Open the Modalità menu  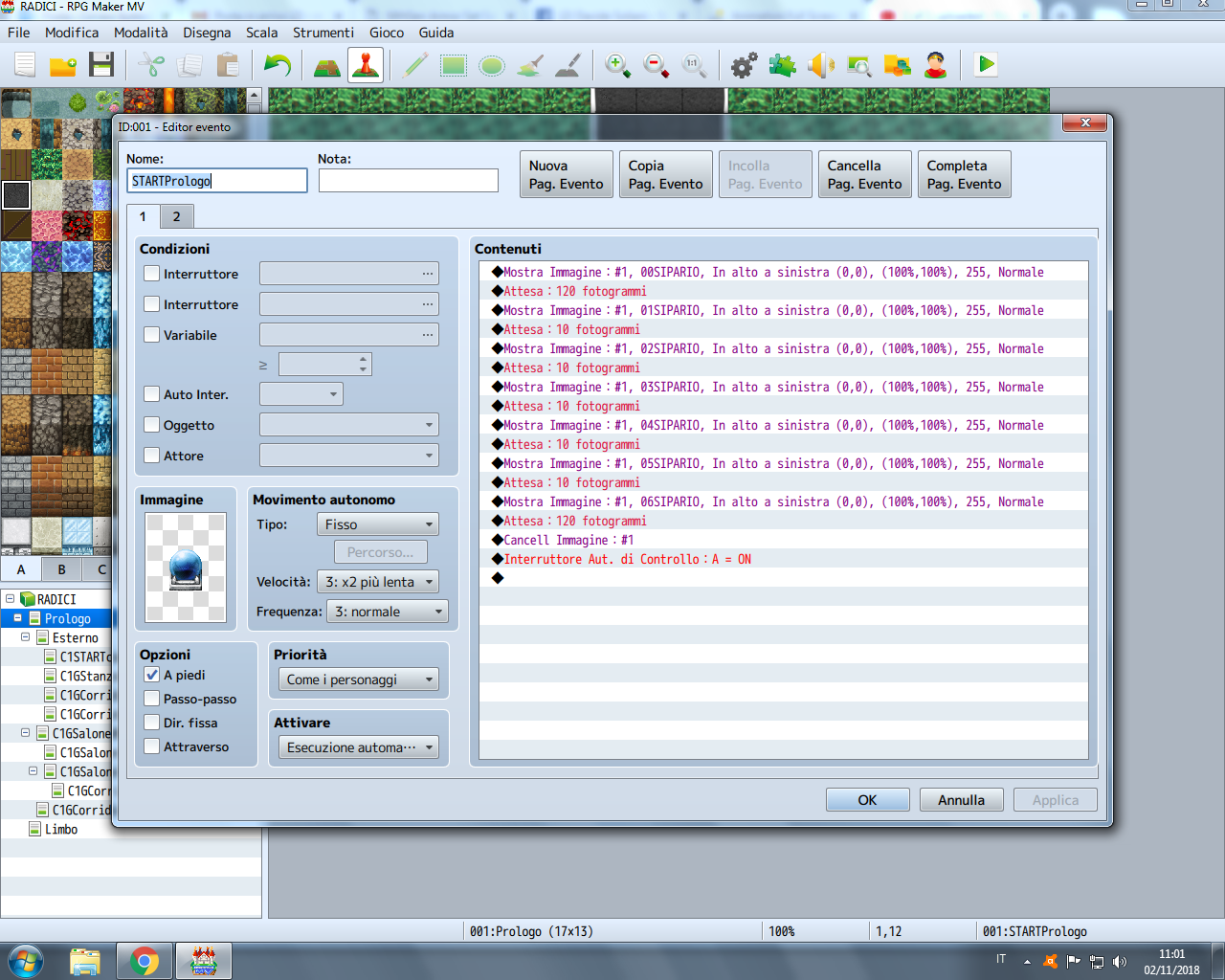[141, 33]
